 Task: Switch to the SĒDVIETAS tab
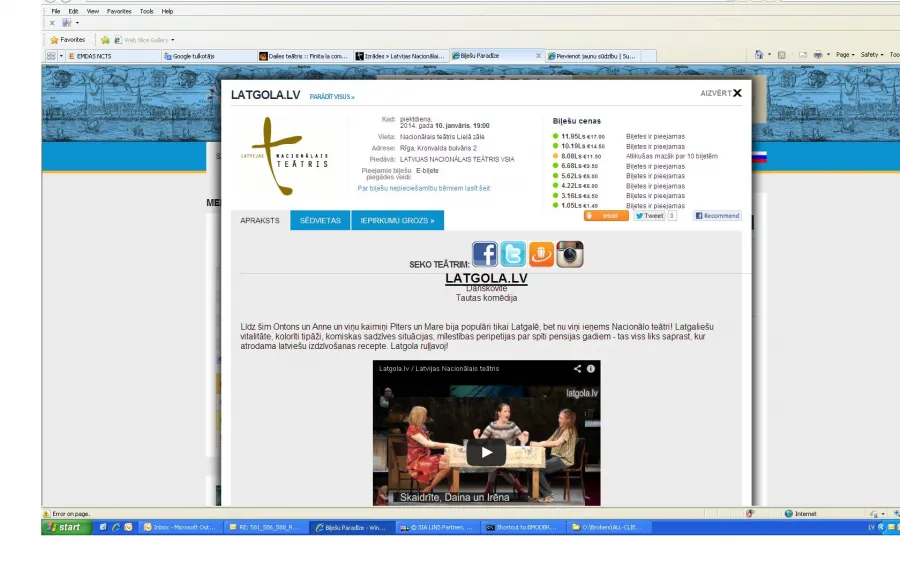tap(320, 220)
